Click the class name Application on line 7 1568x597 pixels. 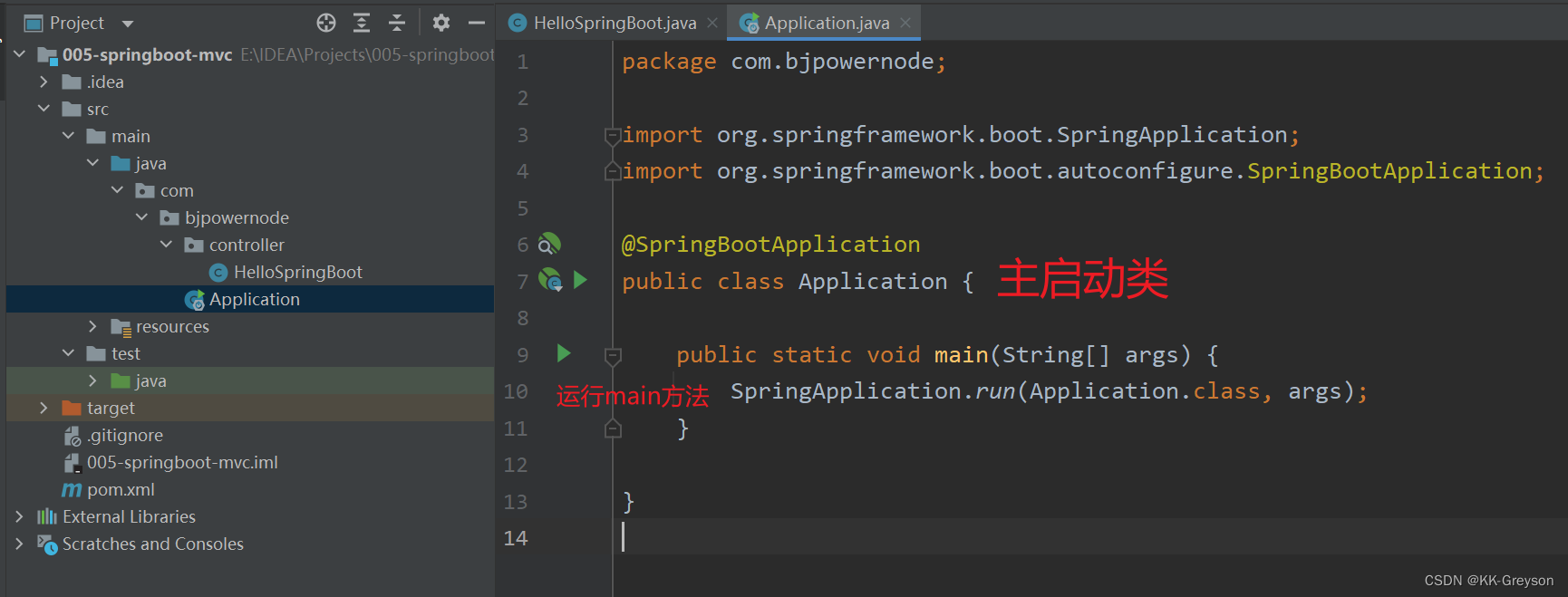coord(873,282)
